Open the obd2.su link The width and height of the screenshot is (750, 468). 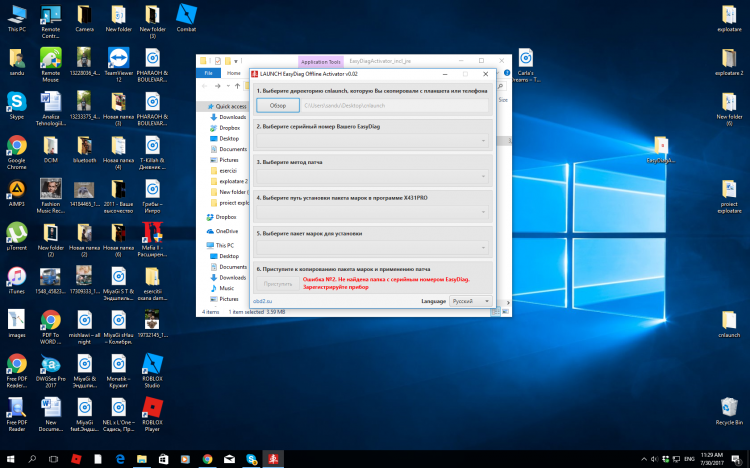(x=265, y=300)
